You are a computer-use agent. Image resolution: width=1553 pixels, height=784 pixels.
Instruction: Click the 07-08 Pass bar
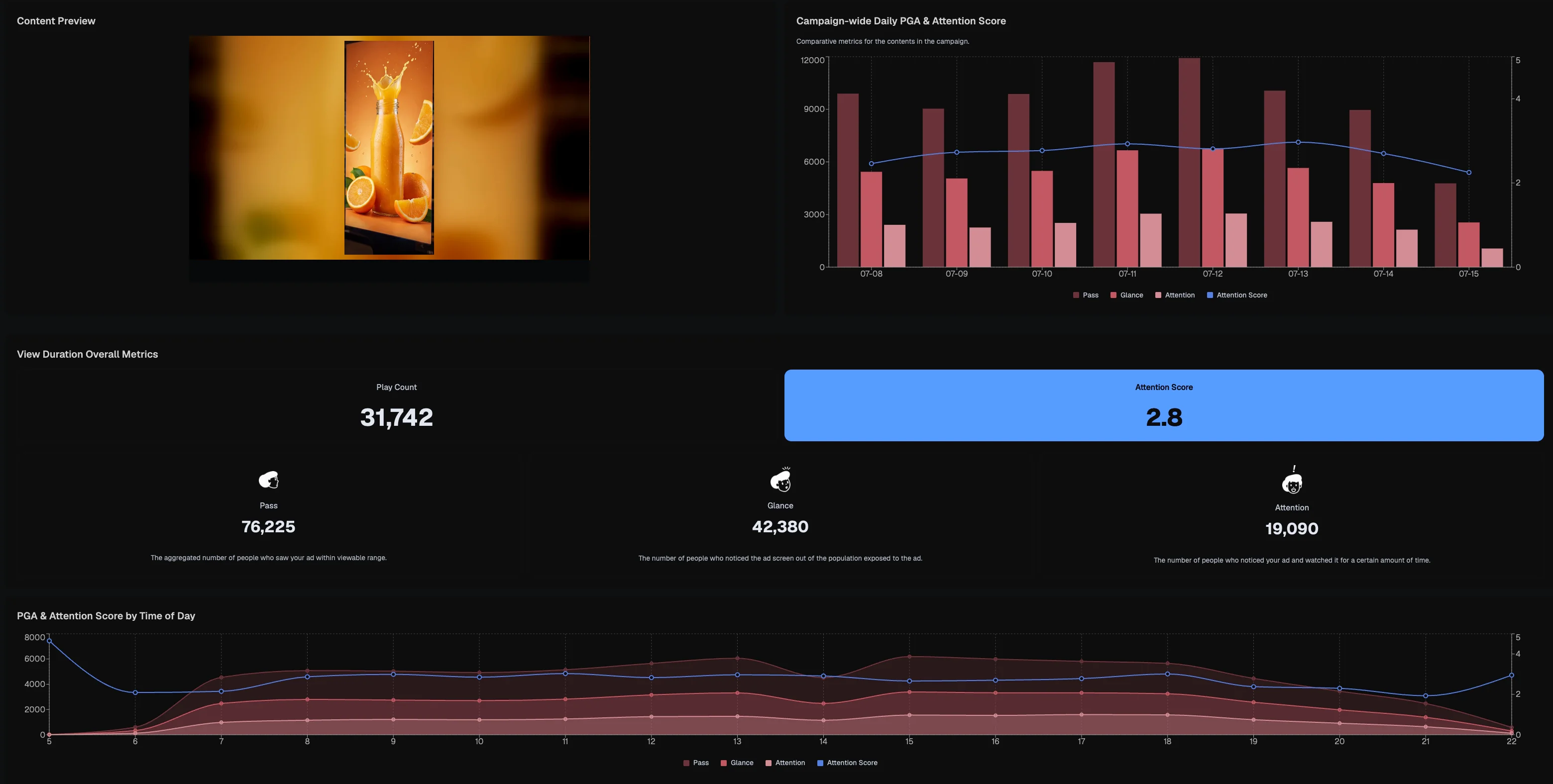(848, 180)
